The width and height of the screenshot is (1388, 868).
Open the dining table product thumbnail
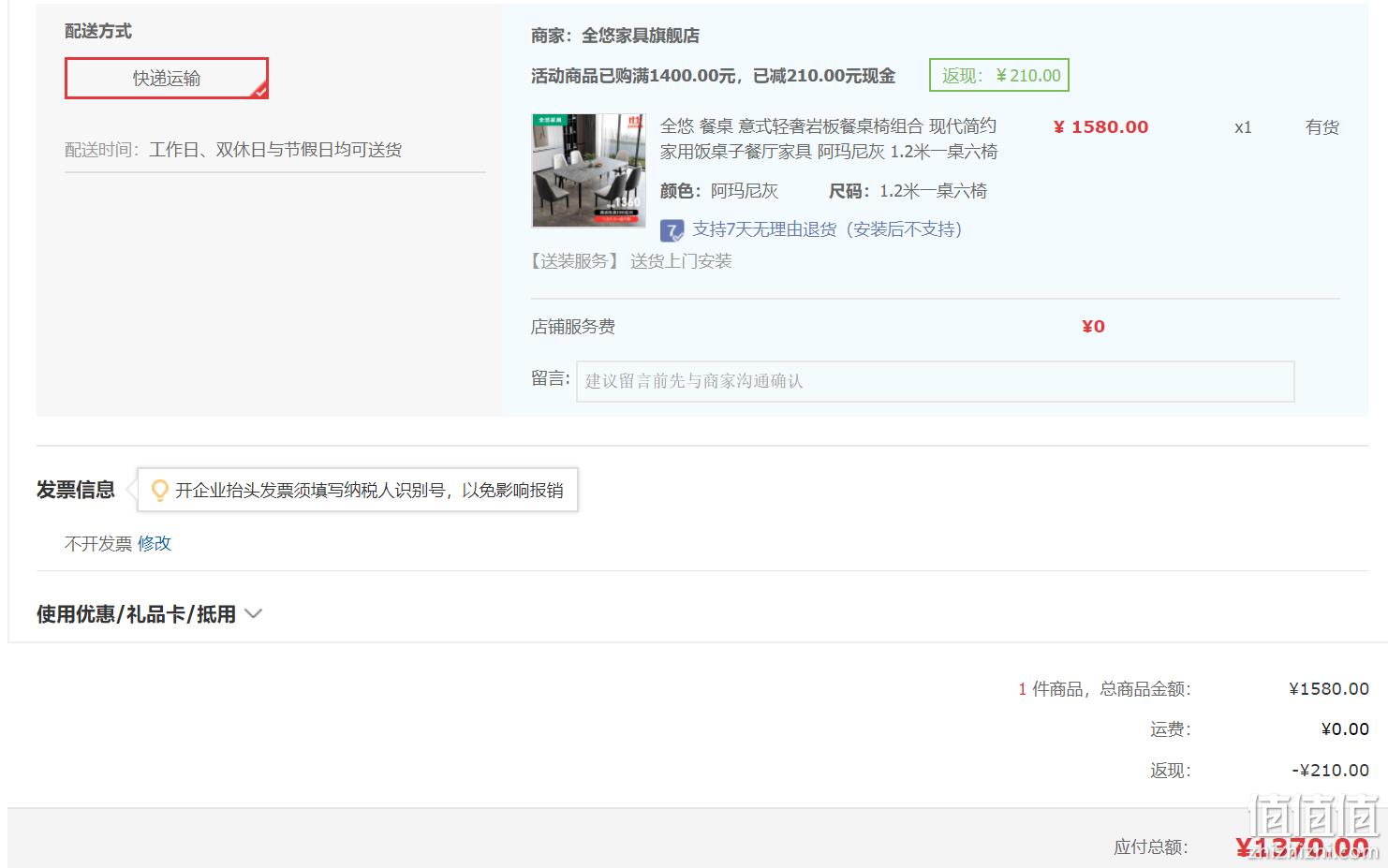(589, 170)
